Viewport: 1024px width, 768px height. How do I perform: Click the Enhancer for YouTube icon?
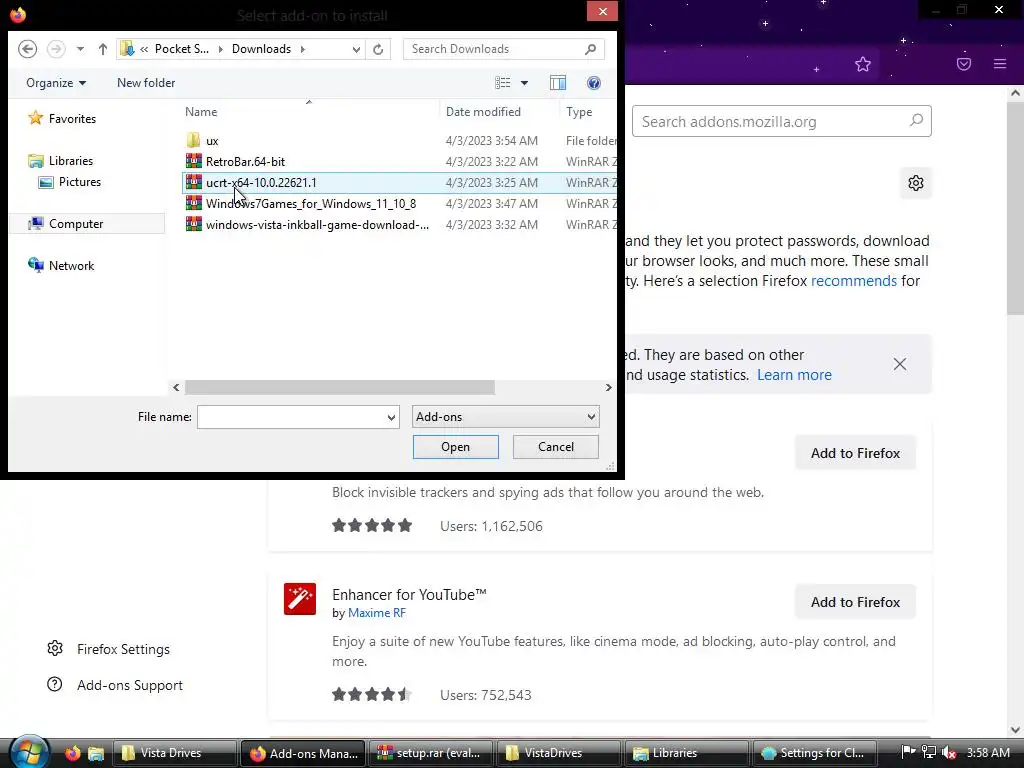point(300,599)
